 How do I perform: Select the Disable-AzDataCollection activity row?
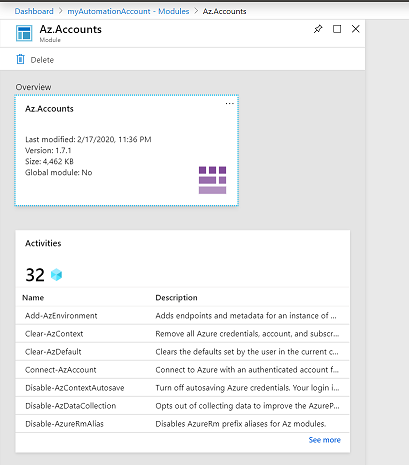(x=182, y=406)
